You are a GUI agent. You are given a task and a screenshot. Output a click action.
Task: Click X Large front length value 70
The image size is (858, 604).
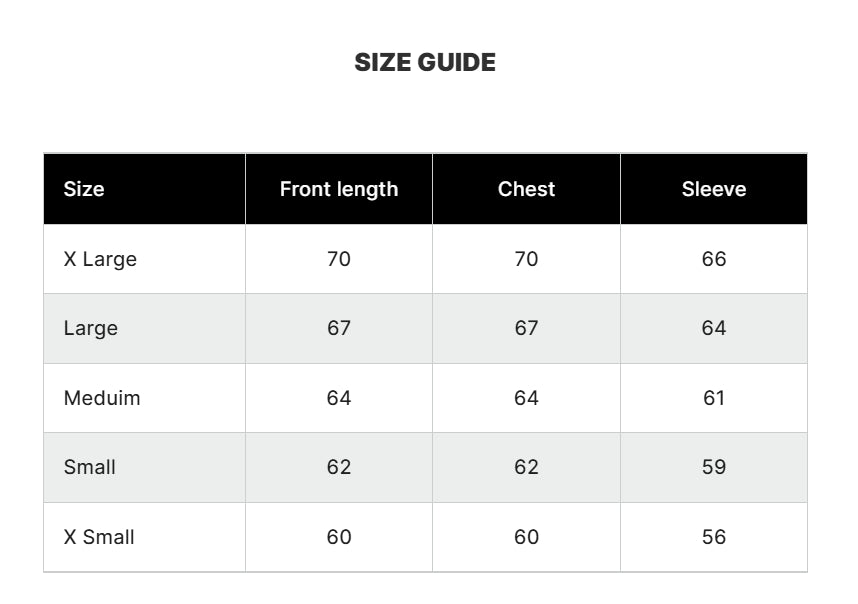click(x=339, y=259)
